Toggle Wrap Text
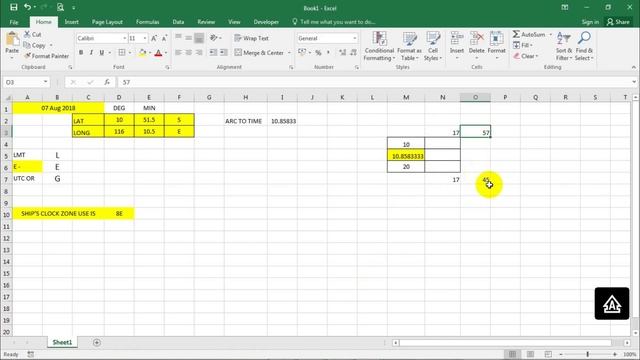The width and height of the screenshot is (640, 360). (x=251, y=38)
